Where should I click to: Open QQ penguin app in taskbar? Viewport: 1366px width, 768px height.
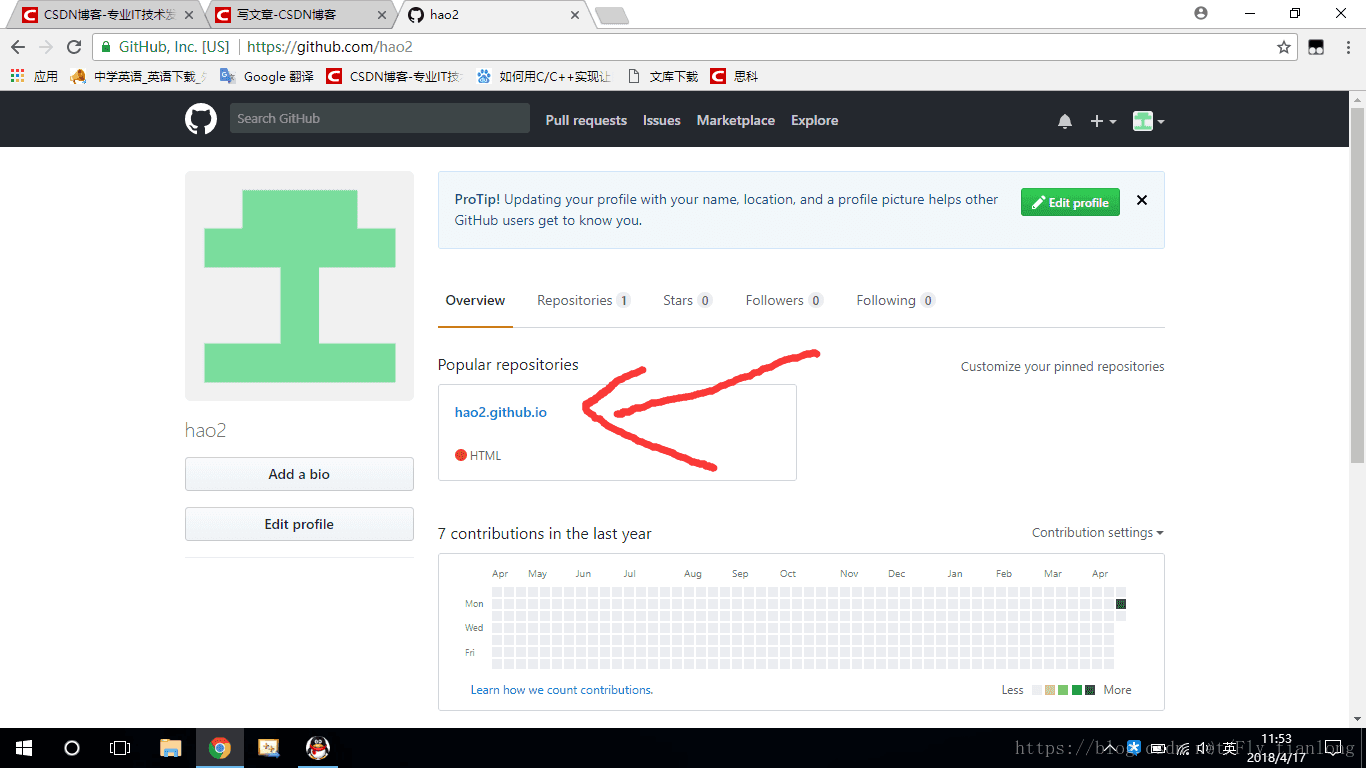tap(318, 748)
